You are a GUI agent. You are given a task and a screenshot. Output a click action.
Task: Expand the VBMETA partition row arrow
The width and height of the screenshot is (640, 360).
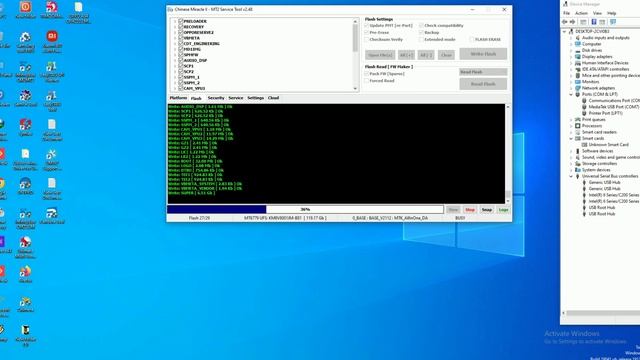coord(175,38)
